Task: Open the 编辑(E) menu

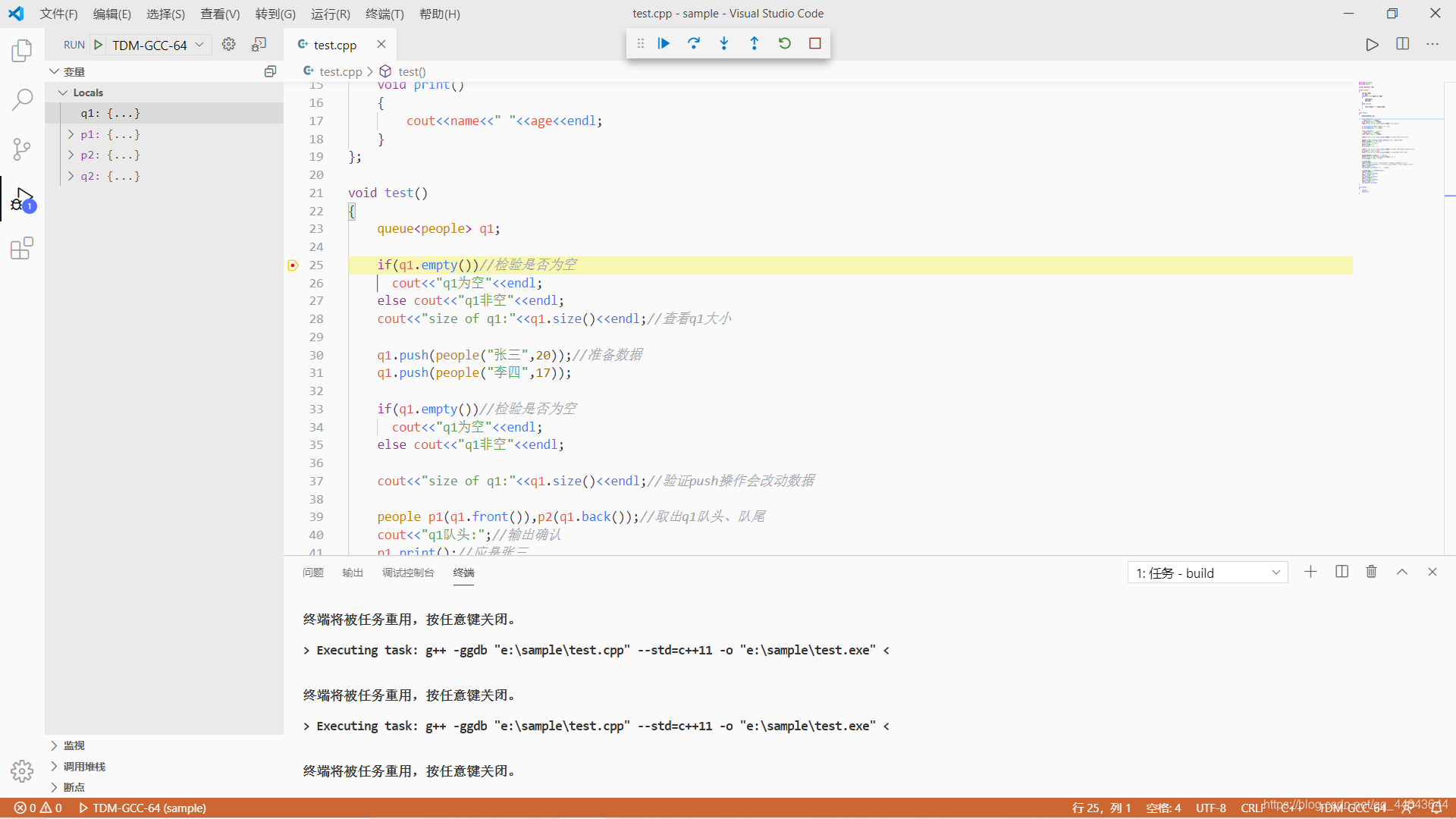Action: (112, 14)
